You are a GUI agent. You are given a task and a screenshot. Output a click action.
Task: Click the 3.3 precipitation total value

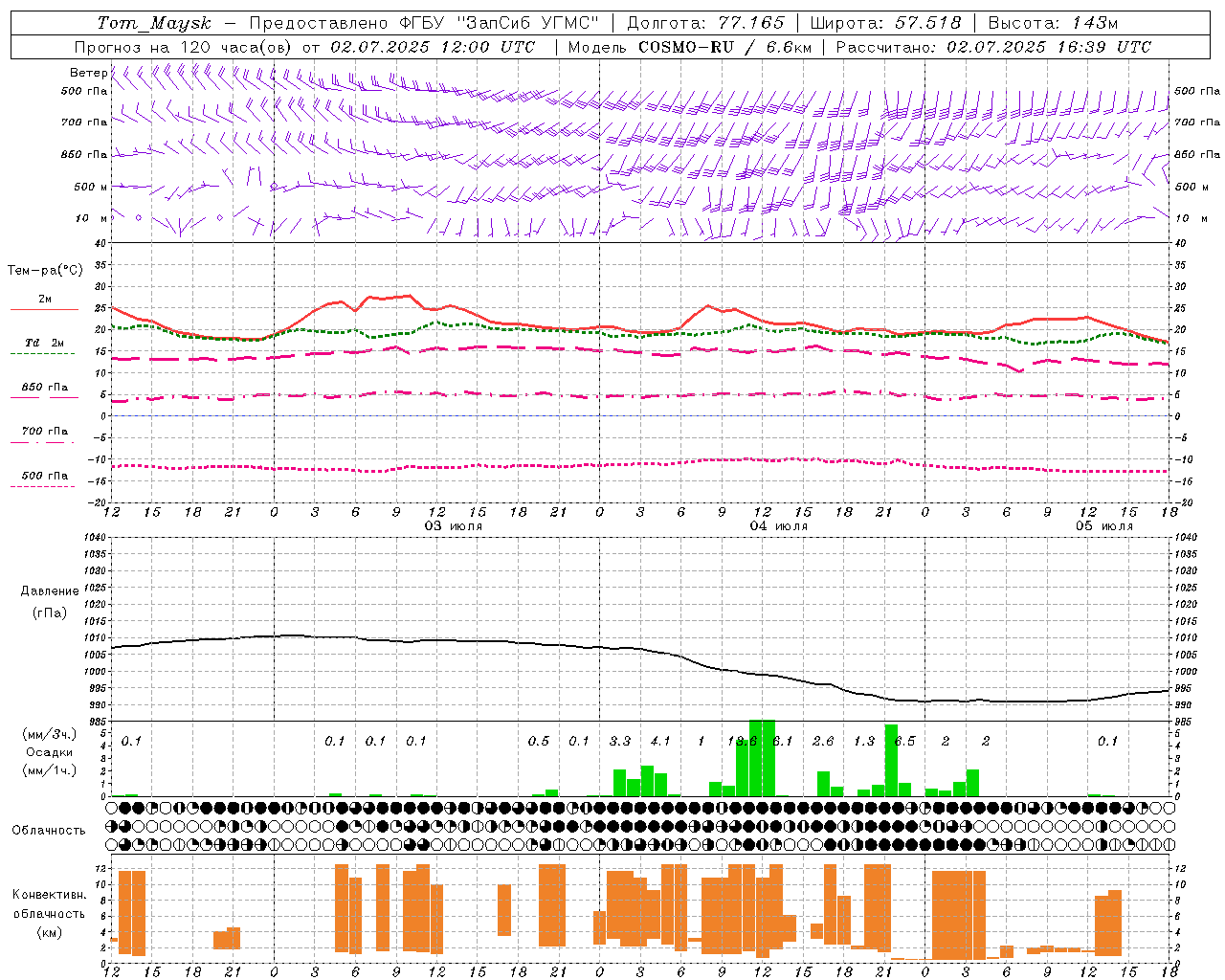click(x=620, y=741)
